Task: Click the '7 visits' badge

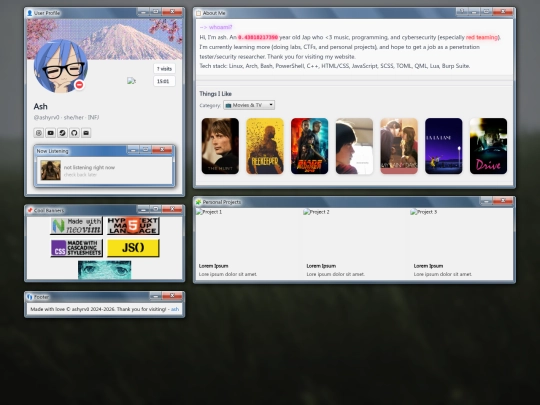Action: pyautogui.click(x=164, y=69)
